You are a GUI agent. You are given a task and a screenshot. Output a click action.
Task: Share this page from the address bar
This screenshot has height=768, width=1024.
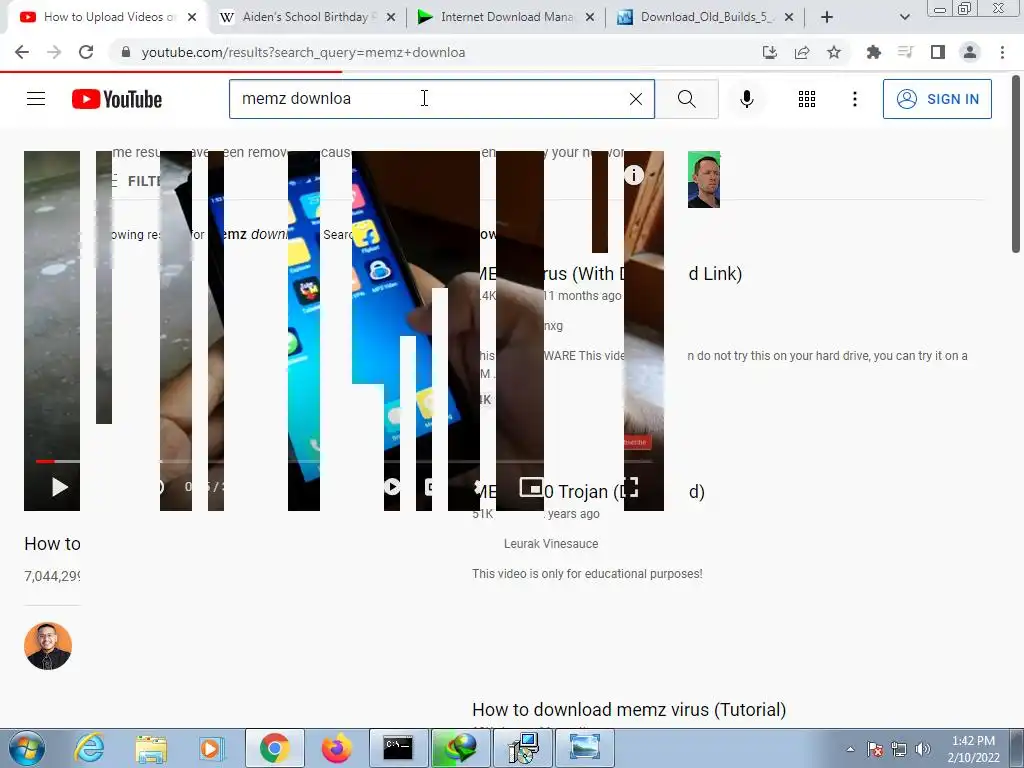(802, 52)
